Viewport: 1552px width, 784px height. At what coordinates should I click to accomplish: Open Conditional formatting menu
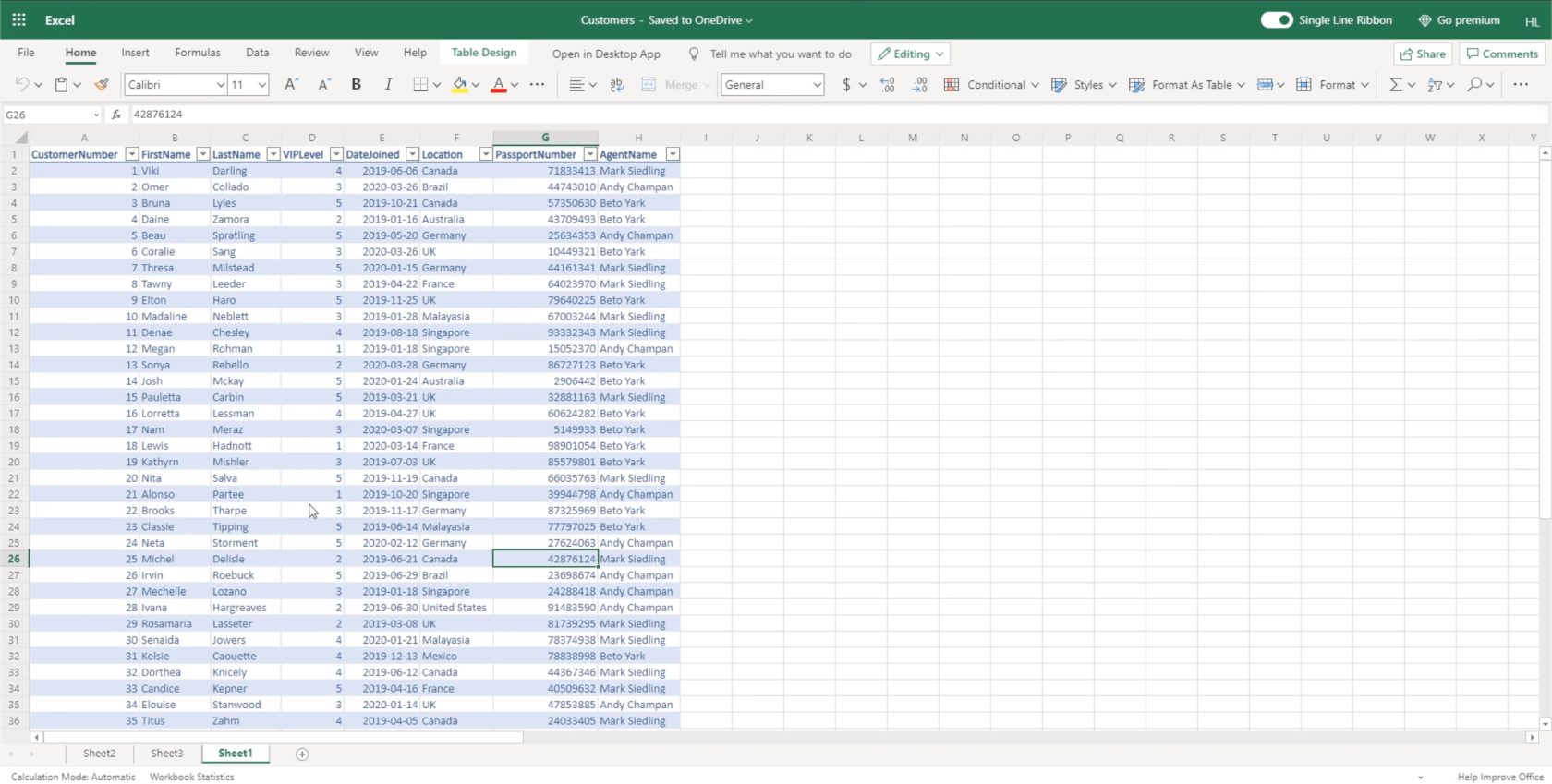(990, 84)
